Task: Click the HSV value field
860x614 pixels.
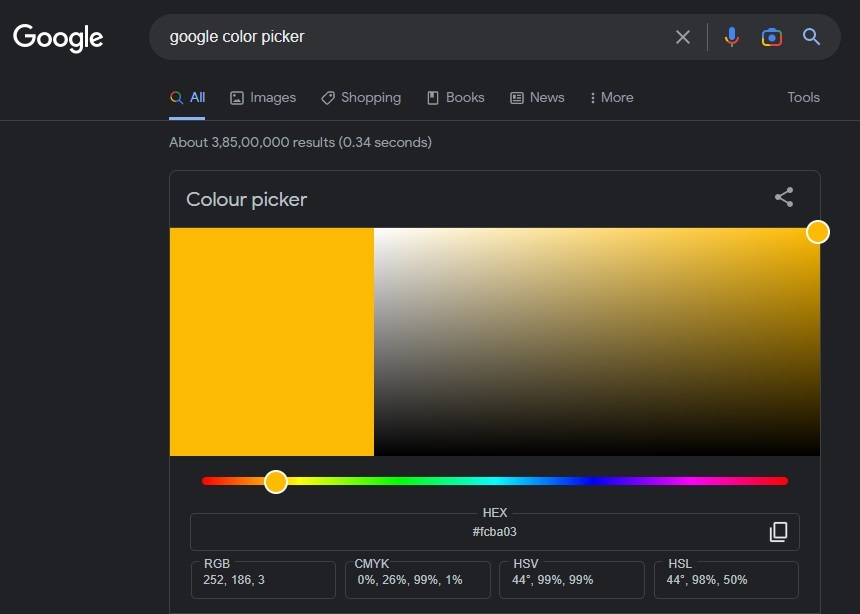Action: point(571,580)
